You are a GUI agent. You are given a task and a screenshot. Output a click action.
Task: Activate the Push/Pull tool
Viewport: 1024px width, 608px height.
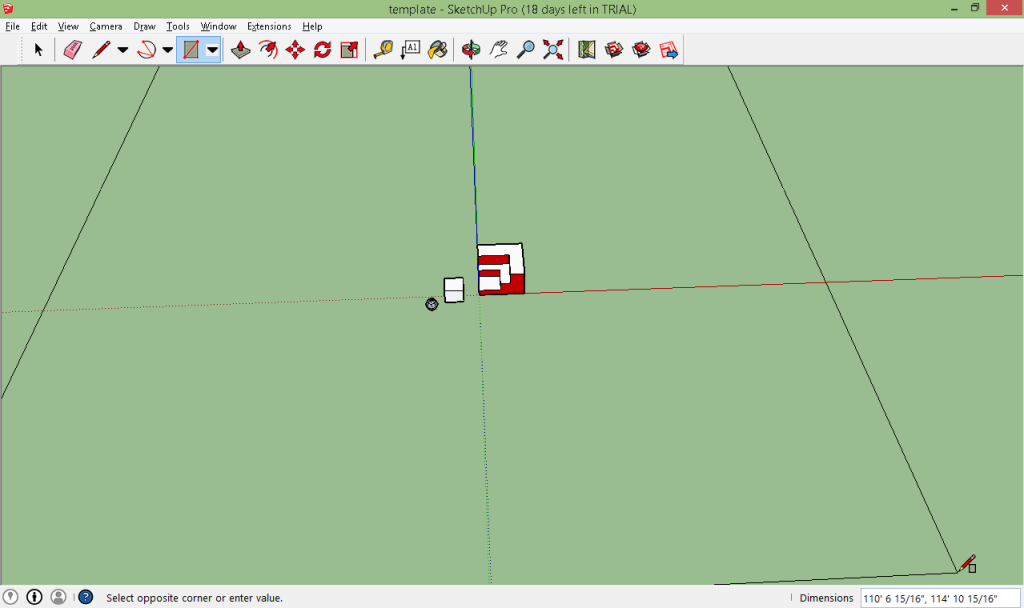click(240, 50)
